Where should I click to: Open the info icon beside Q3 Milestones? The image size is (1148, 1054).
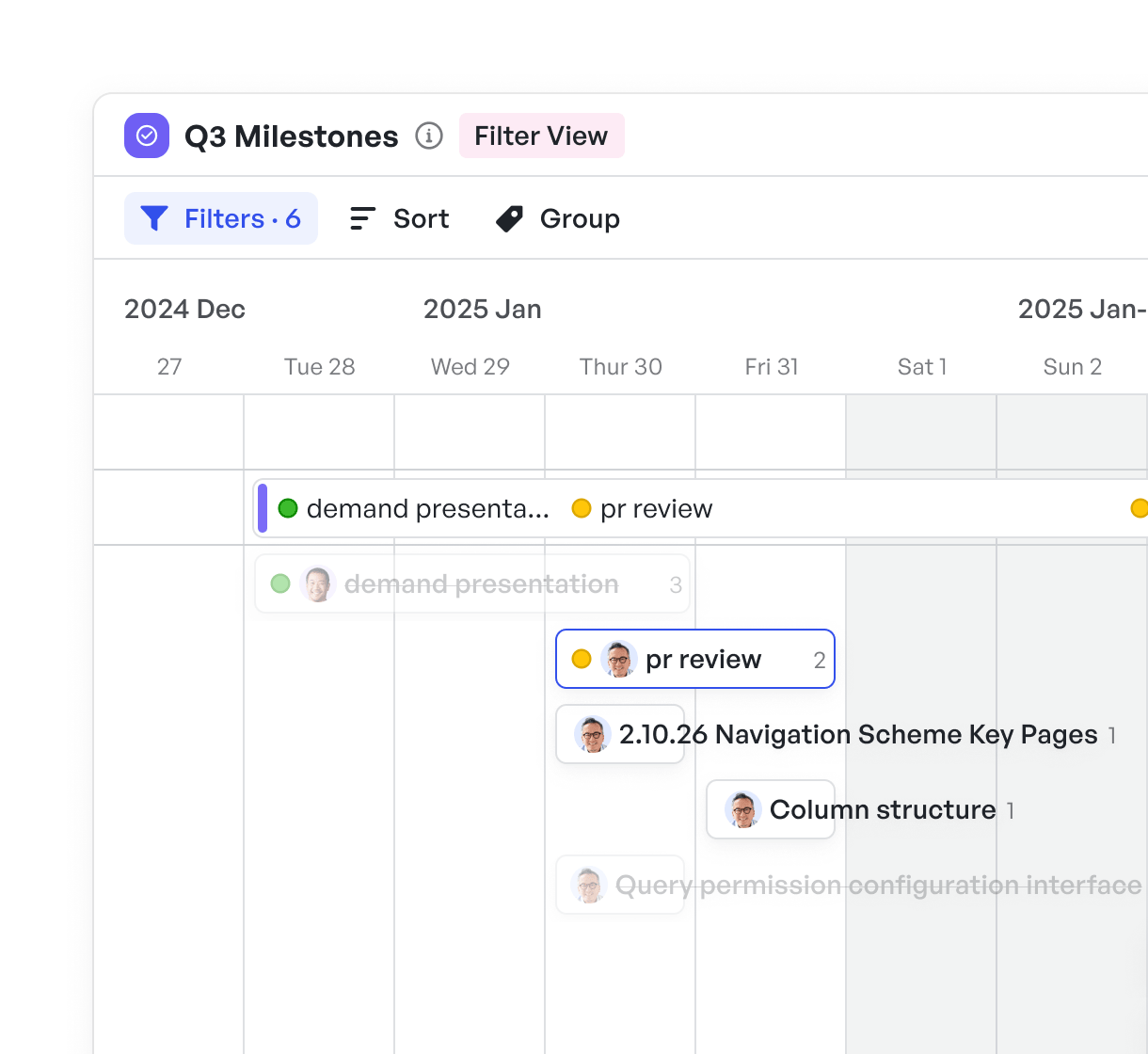429,136
